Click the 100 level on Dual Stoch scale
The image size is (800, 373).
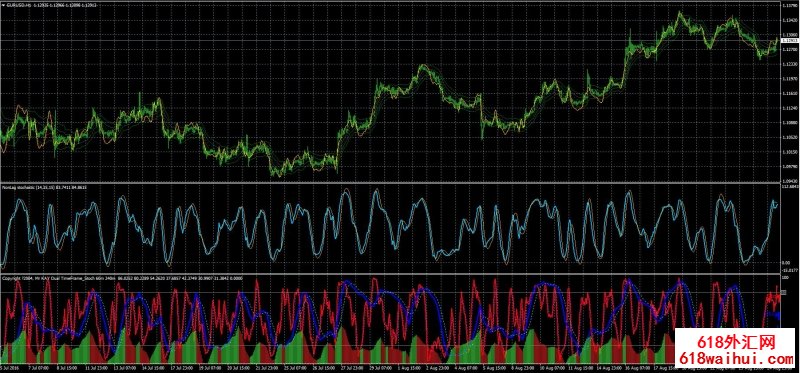point(785,277)
